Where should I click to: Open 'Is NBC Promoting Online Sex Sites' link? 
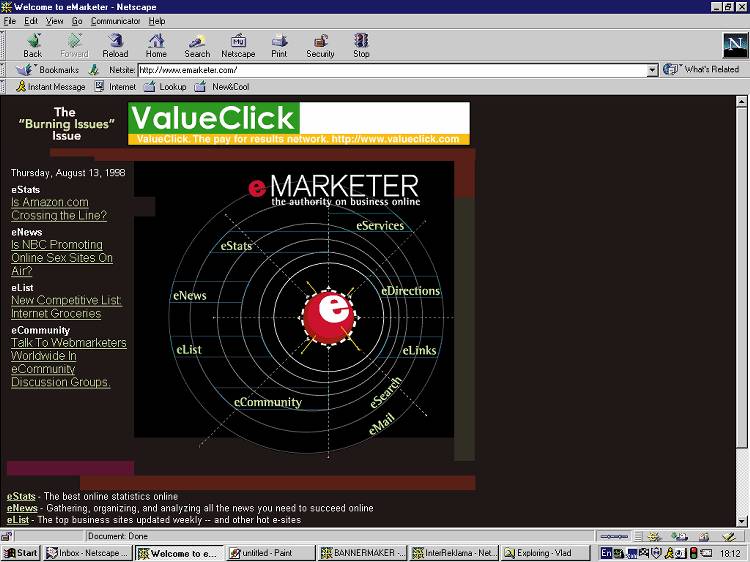[62, 257]
